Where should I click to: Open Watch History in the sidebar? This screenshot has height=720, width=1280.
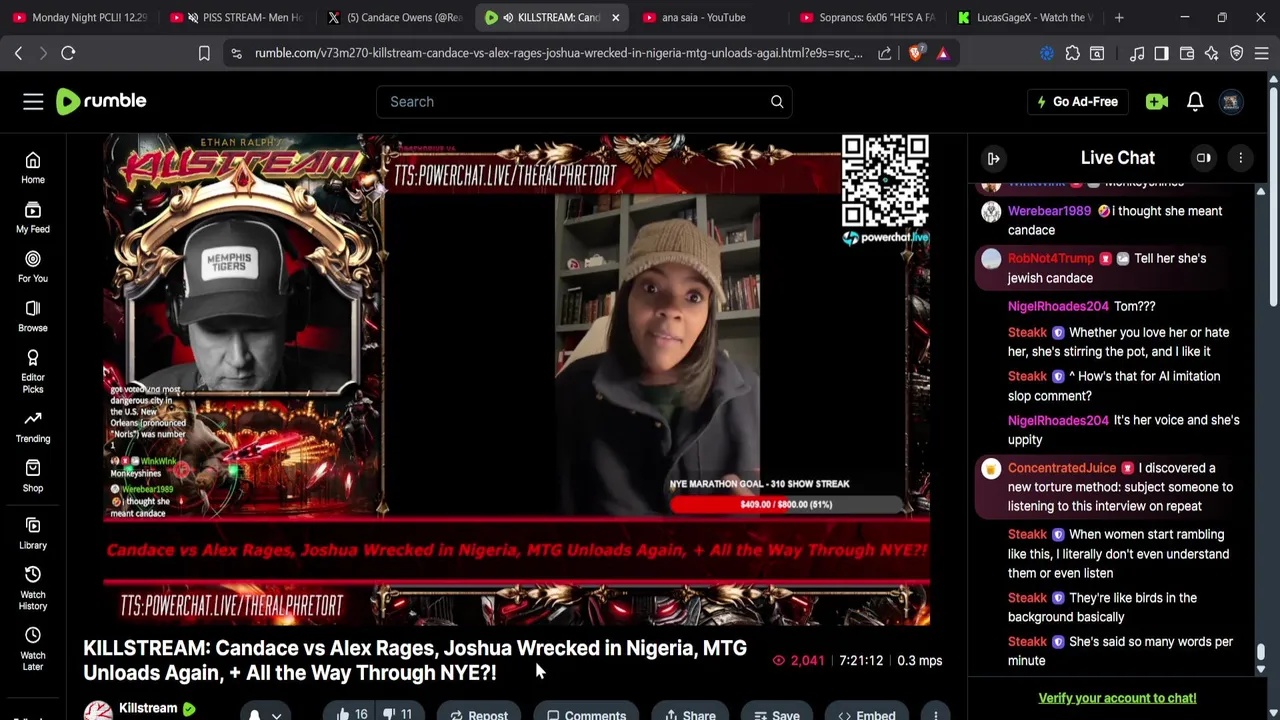coord(33,587)
